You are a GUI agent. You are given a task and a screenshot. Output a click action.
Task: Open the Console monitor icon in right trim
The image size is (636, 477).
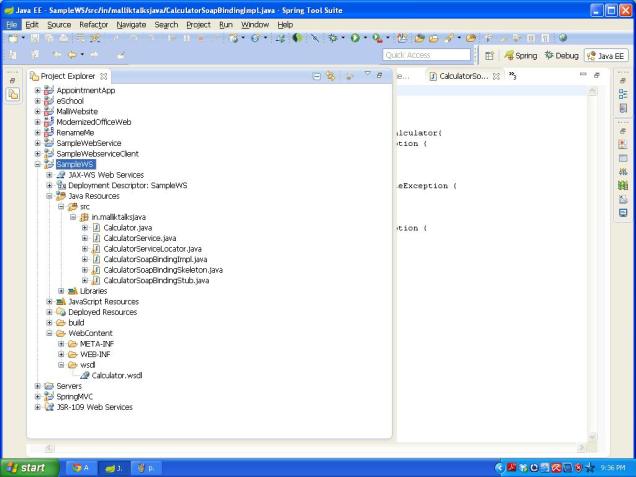623,213
